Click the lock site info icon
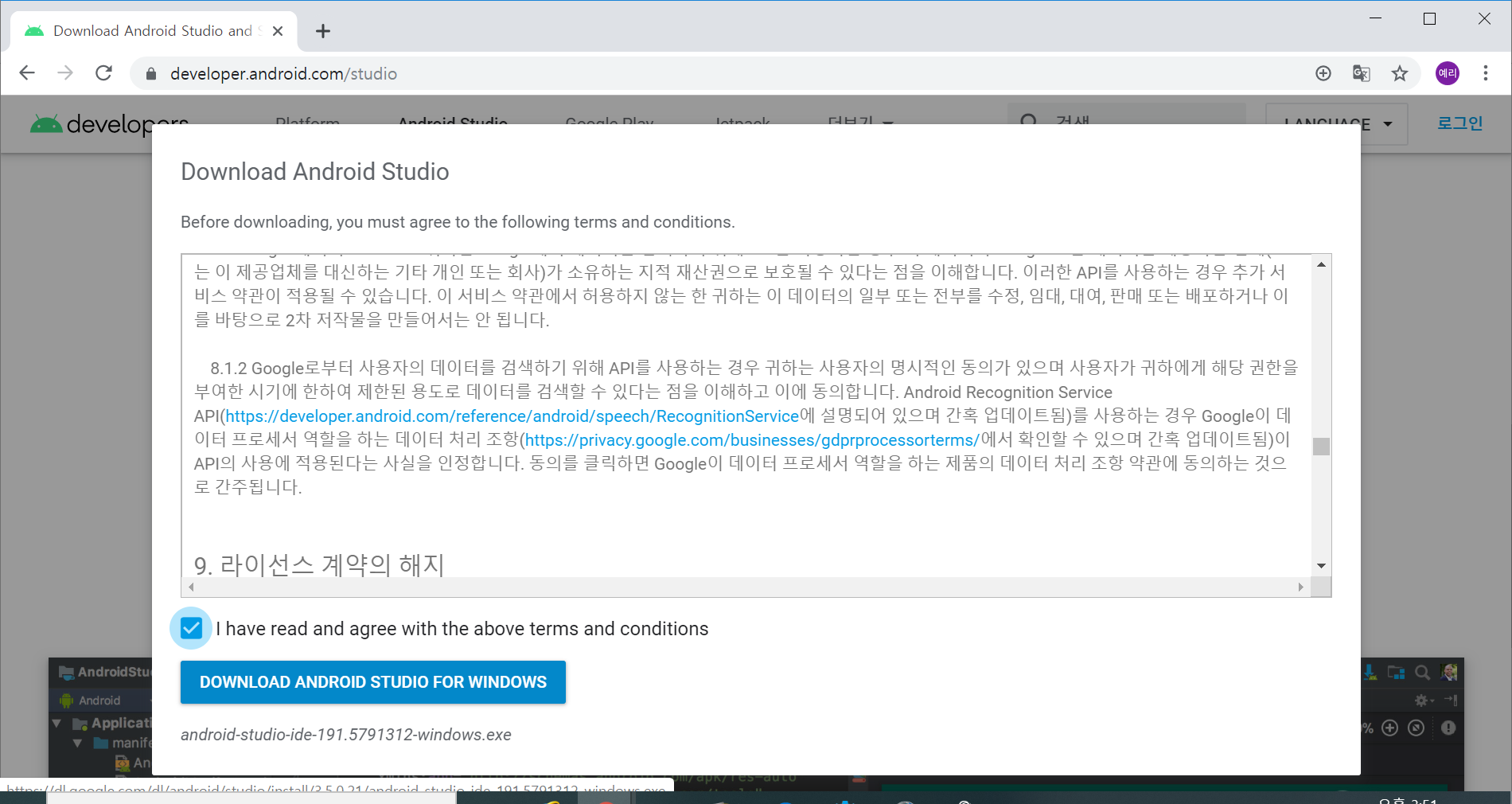The height and width of the screenshot is (804, 1512). tap(151, 74)
